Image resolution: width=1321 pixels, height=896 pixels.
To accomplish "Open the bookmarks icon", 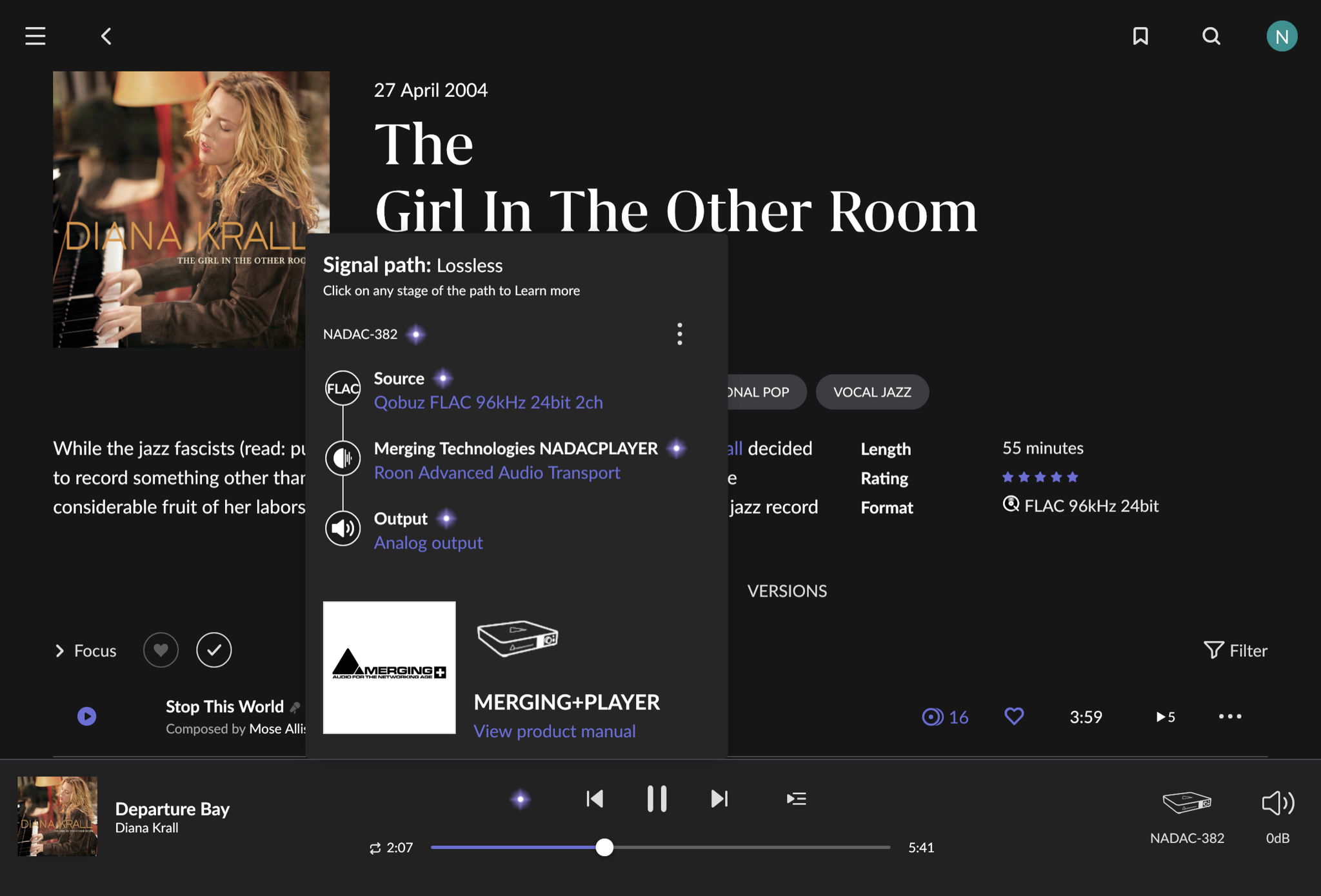I will [1140, 36].
